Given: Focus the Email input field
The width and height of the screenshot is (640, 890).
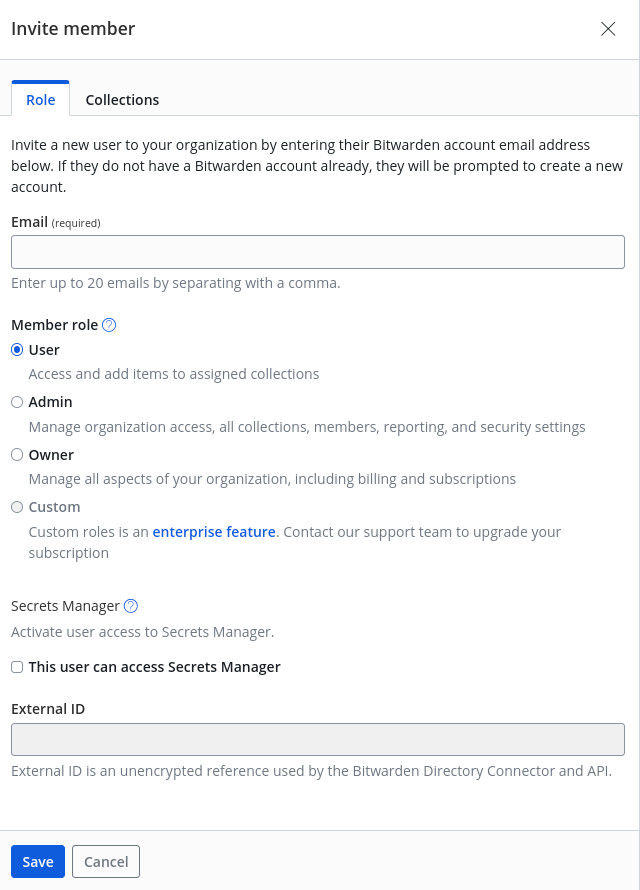Looking at the screenshot, I should pos(318,252).
